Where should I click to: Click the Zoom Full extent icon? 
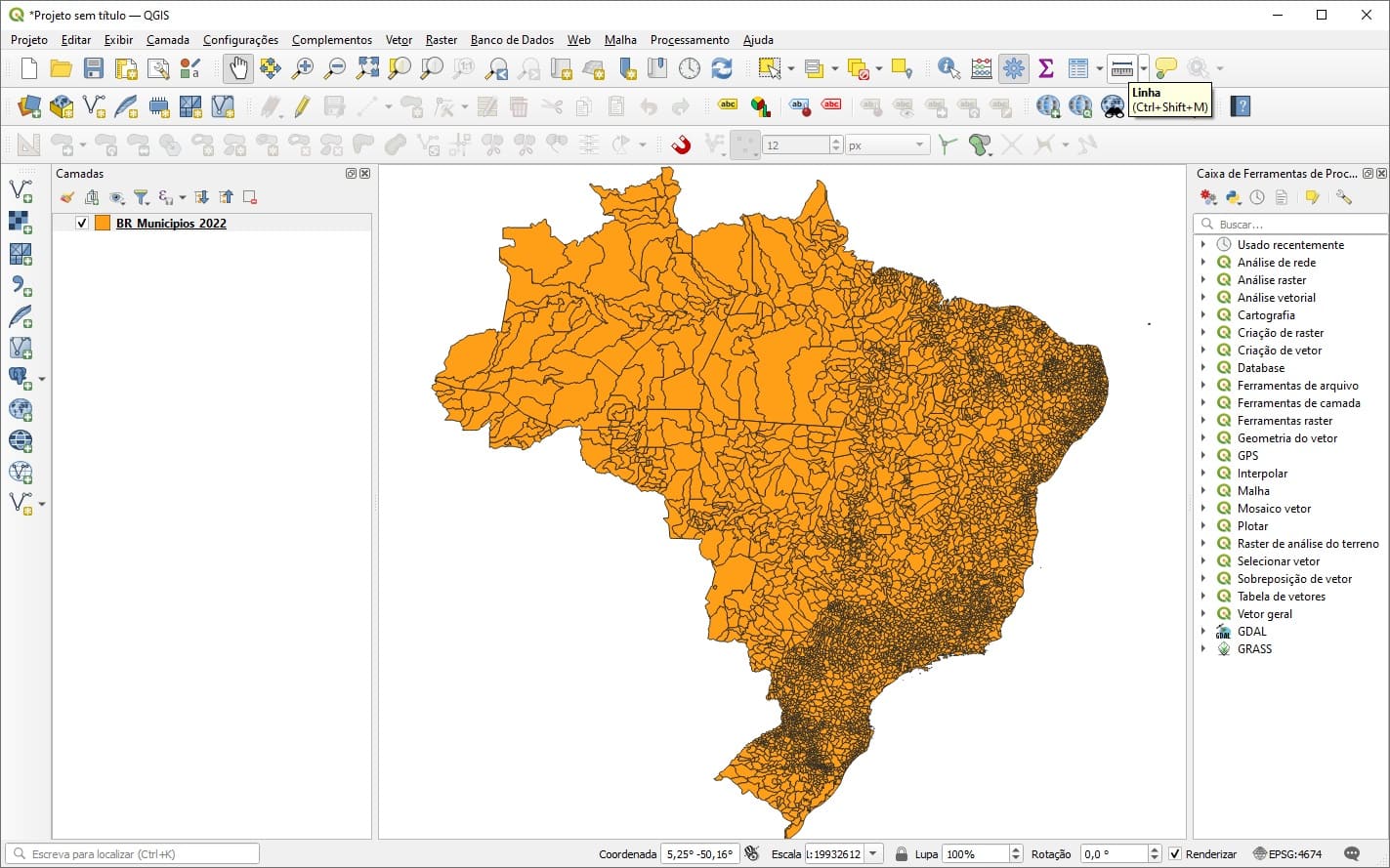coord(367,68)
